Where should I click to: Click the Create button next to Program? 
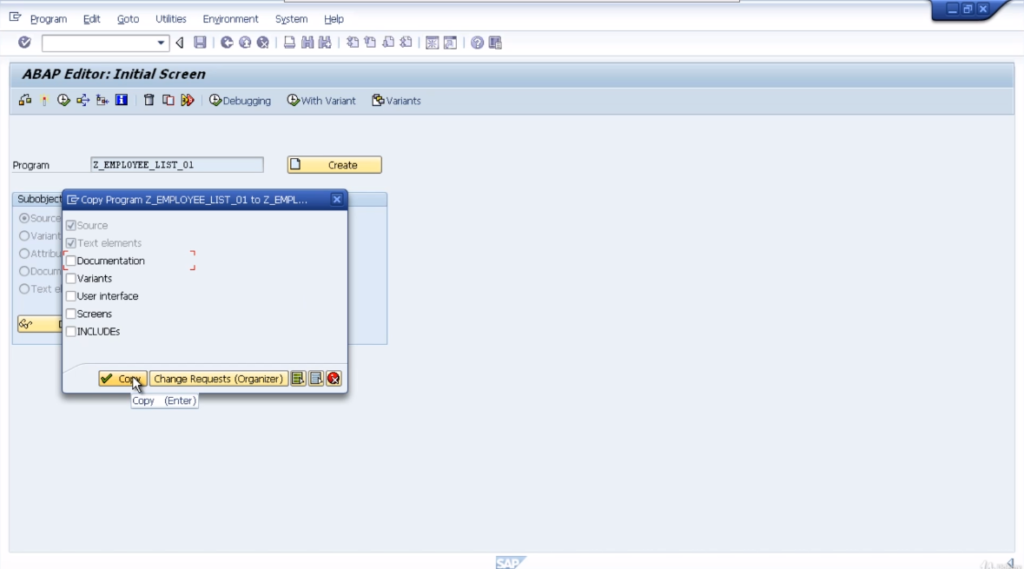tap(334, 165)
